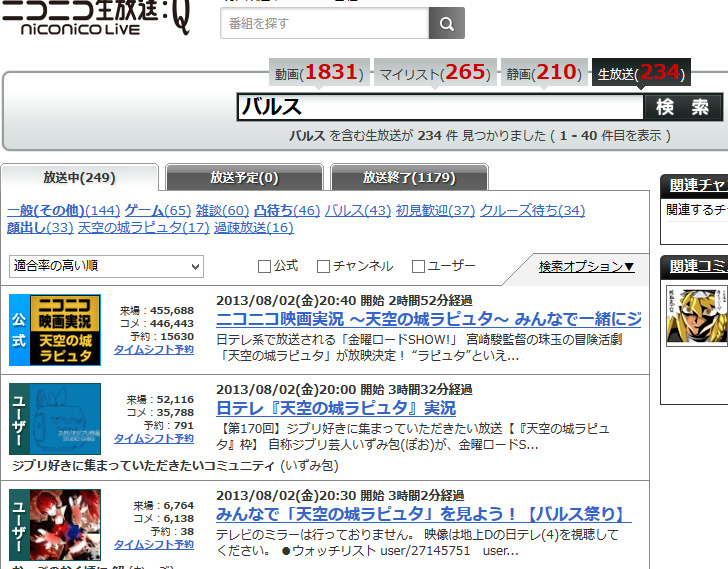This screenshot has height=569, width=728.
Task: Filter by バルス(43) tag
Action: [x=358, y=211]
